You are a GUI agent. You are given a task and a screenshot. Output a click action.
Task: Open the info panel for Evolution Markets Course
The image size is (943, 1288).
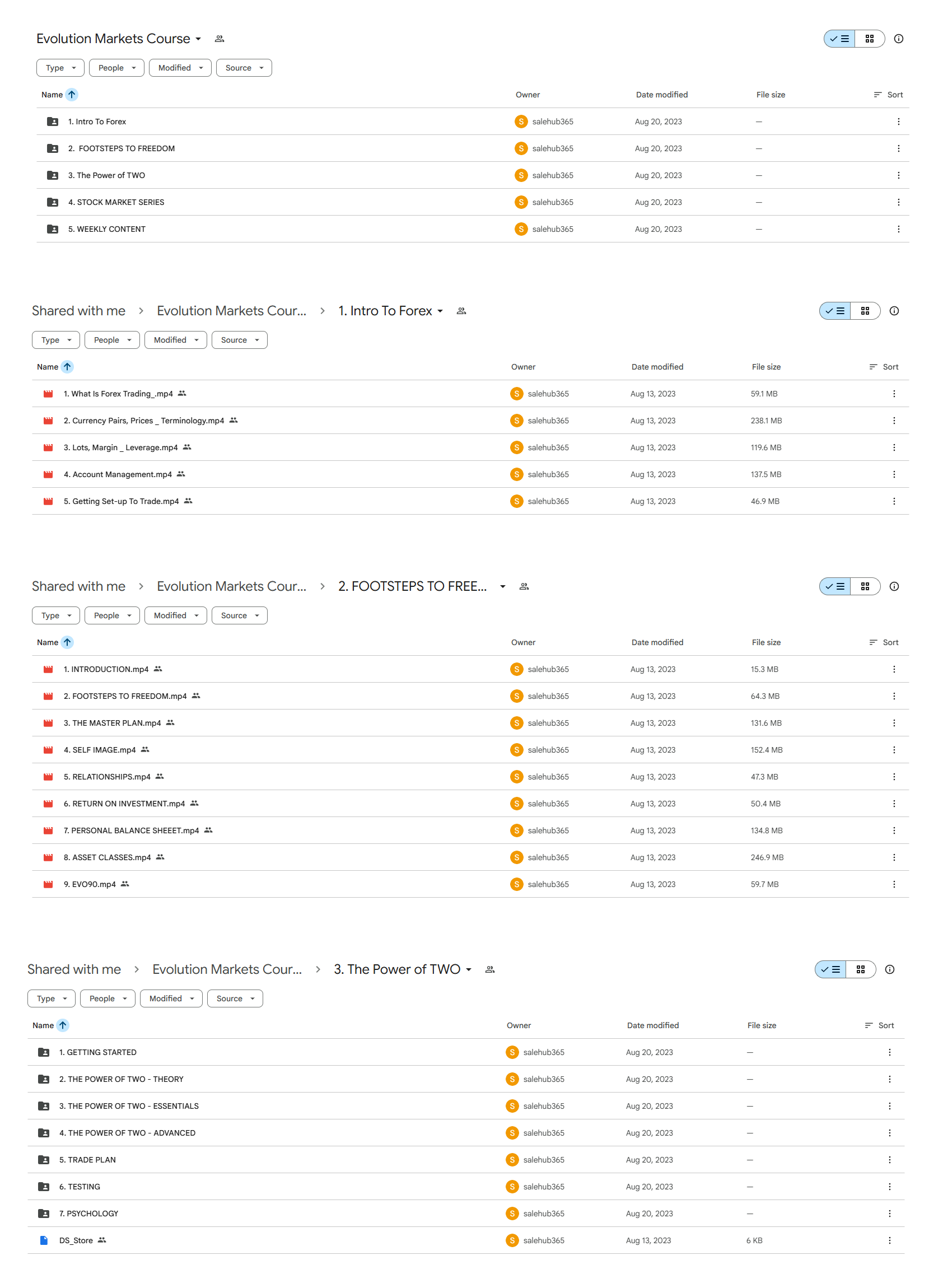pyautogui.click(x=898, y=39)
